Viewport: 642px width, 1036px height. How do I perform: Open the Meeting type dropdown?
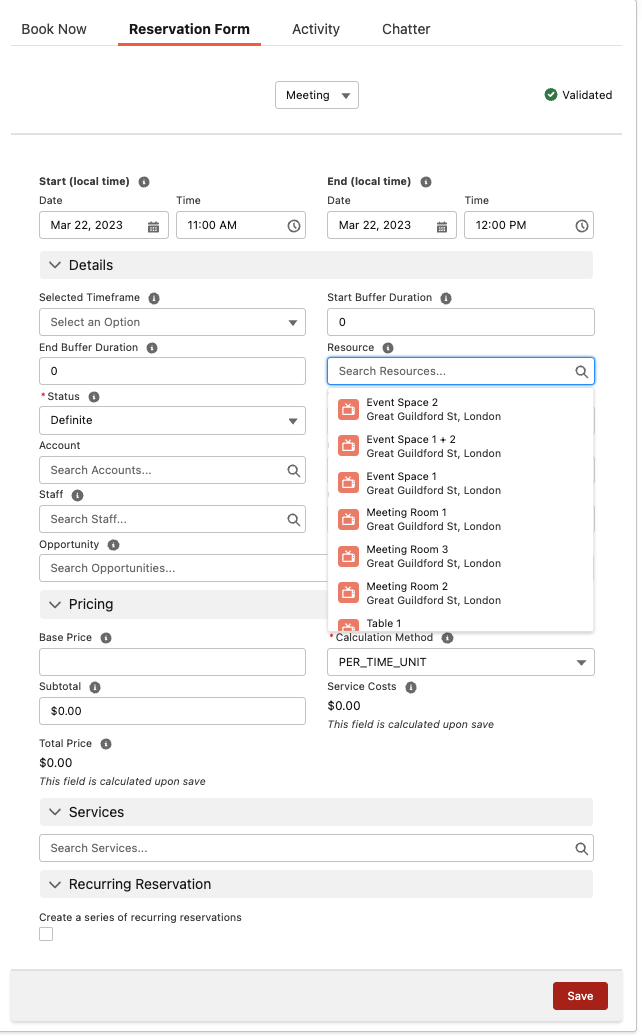click(x=316, y=95)
